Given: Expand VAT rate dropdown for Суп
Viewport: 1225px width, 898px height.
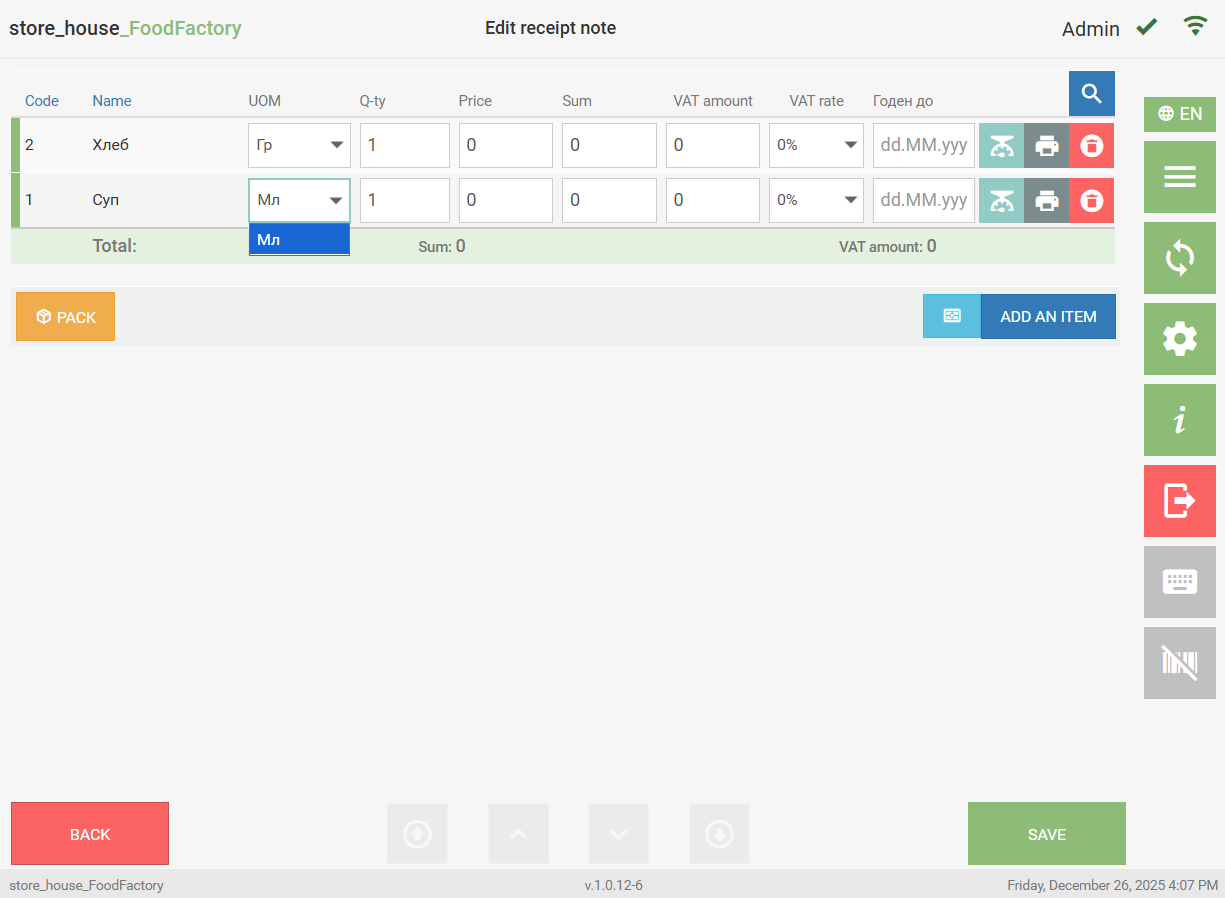Looking at the screenshot, I should tap(815, 201).
